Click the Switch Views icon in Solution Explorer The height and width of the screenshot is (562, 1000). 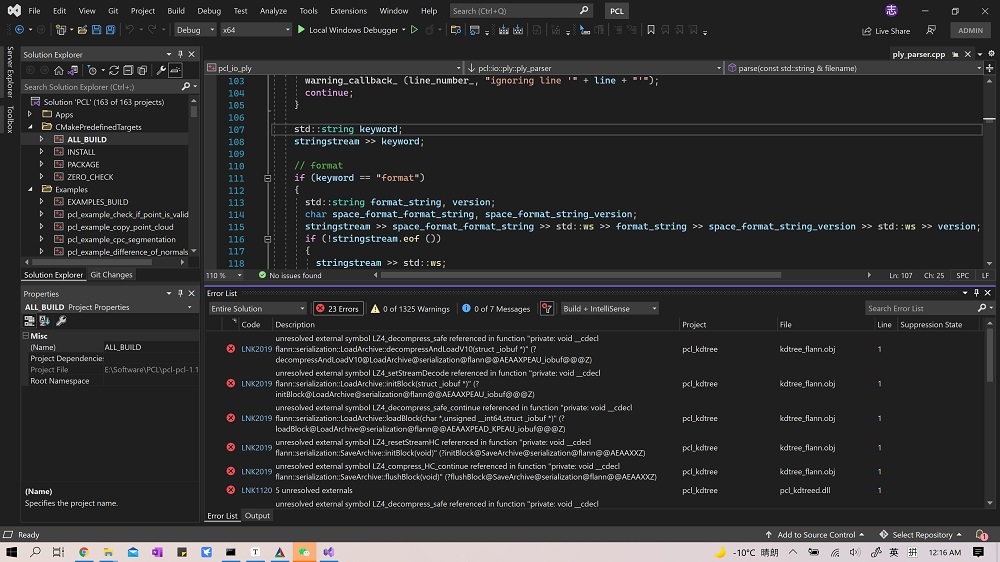73,70
